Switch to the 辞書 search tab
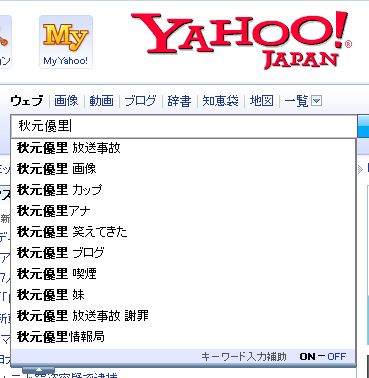The height and width of the screenshot is (378, 369). tap(179, 100)
